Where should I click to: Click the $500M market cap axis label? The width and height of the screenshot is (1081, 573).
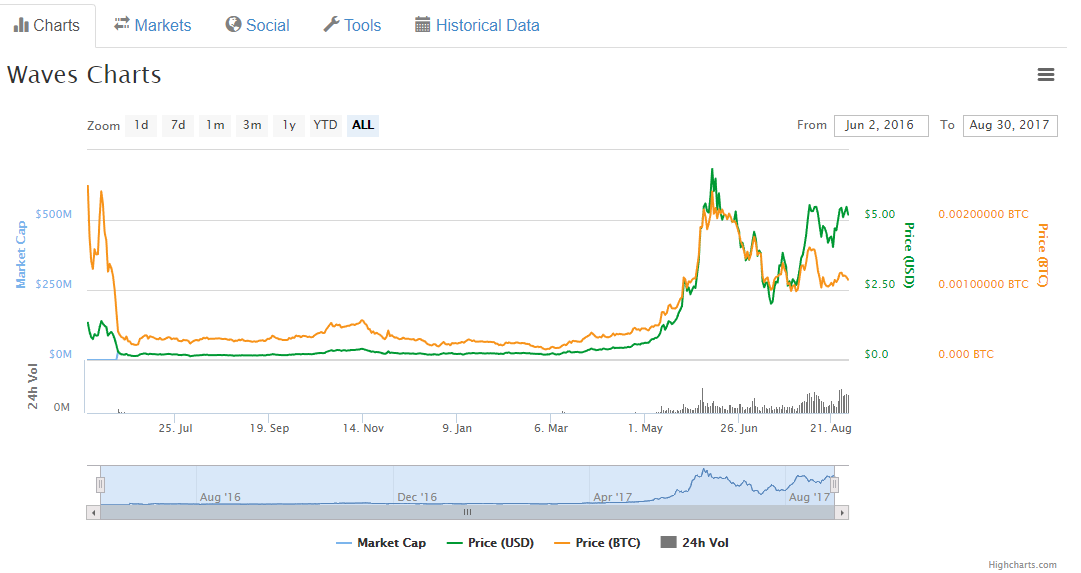[x=54, y=214]
